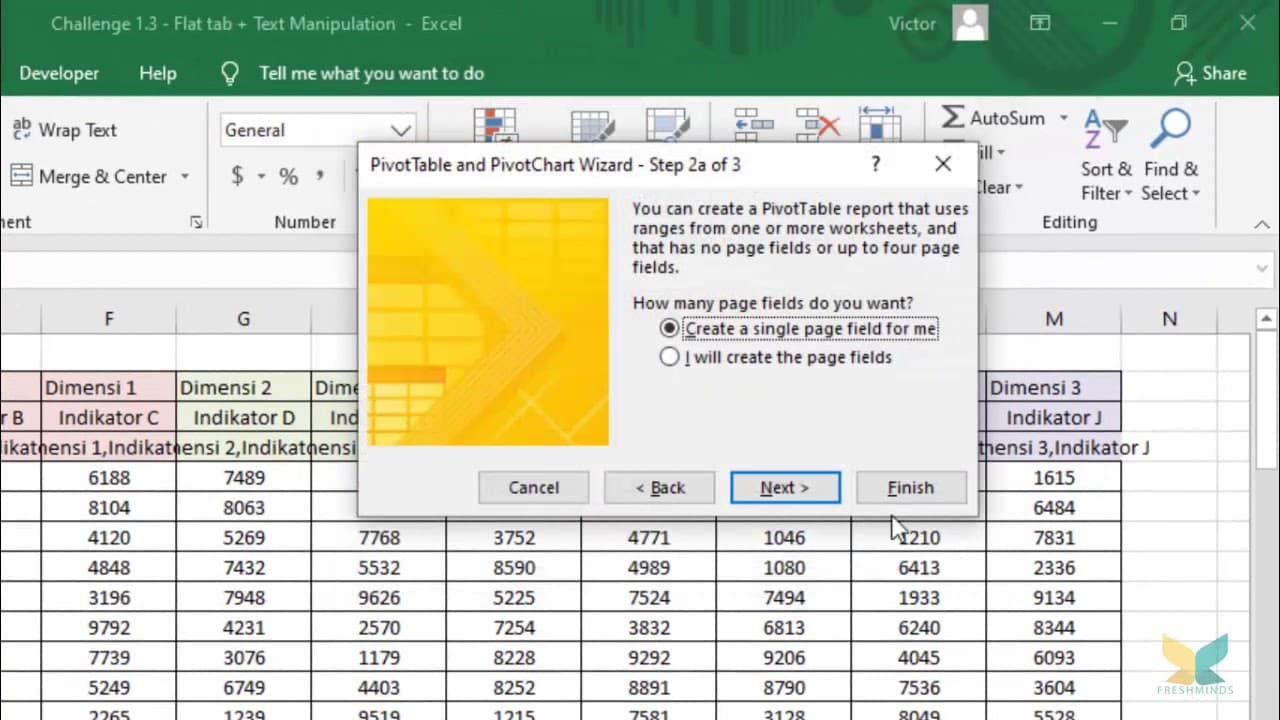Apply comma style formatting
This screenshot has height=720, width=1280.
coord(320,177)
